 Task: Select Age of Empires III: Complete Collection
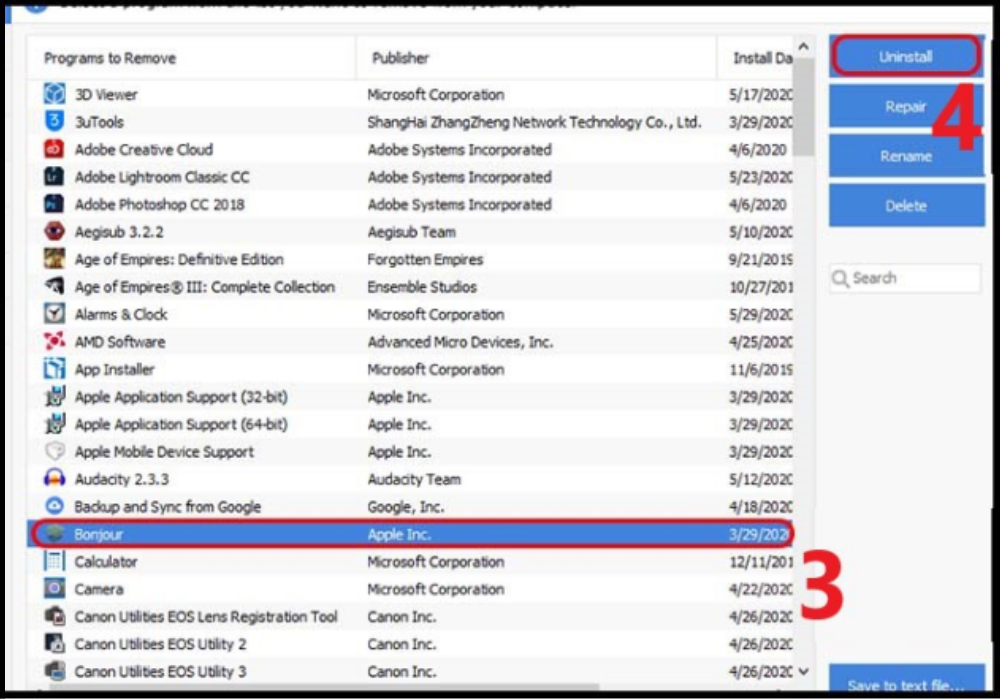click(205, 286)
